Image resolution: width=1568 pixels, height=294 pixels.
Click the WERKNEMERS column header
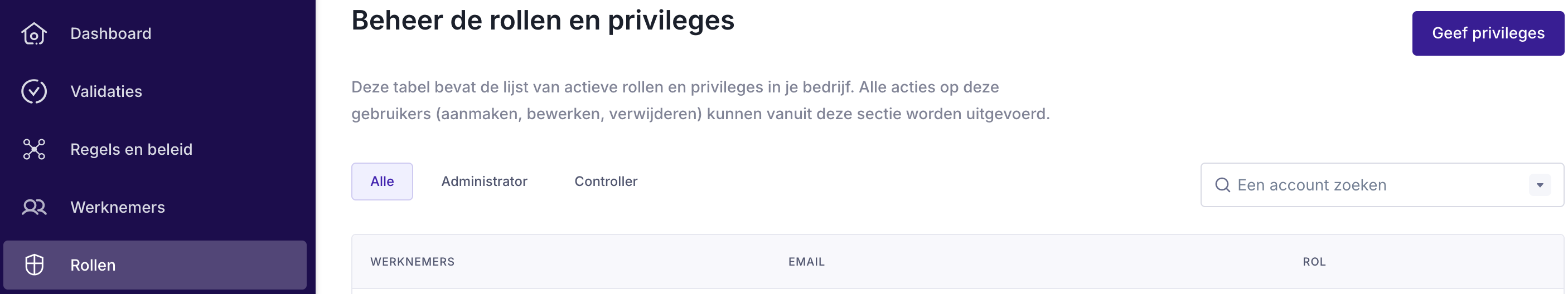pos(412,262)
